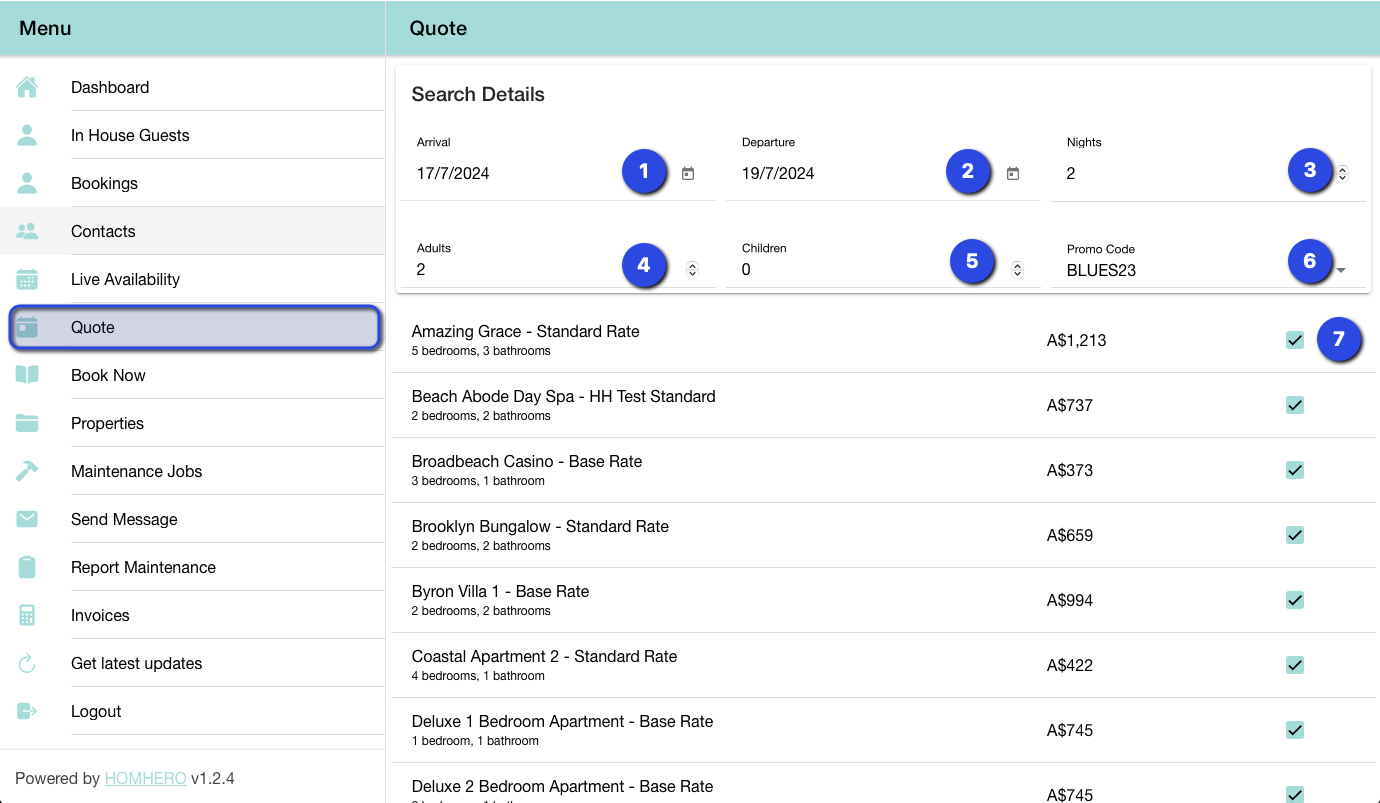Click the Live Availability calendar icon

27,279
